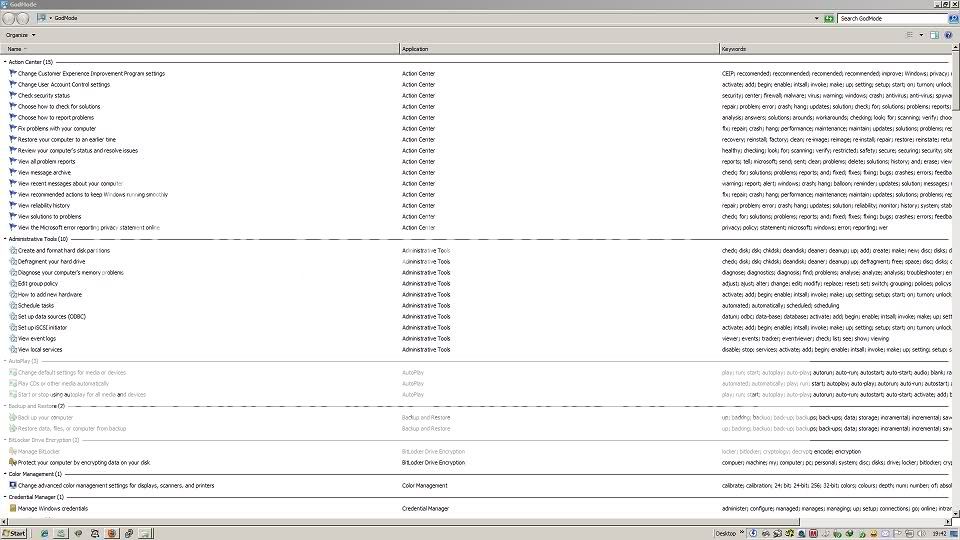Image resolution: width=960 pixels, height=540 pixels.
Task: Open the view options dropdown arrow
Action: pyautogui.click(x=920, y=35)
